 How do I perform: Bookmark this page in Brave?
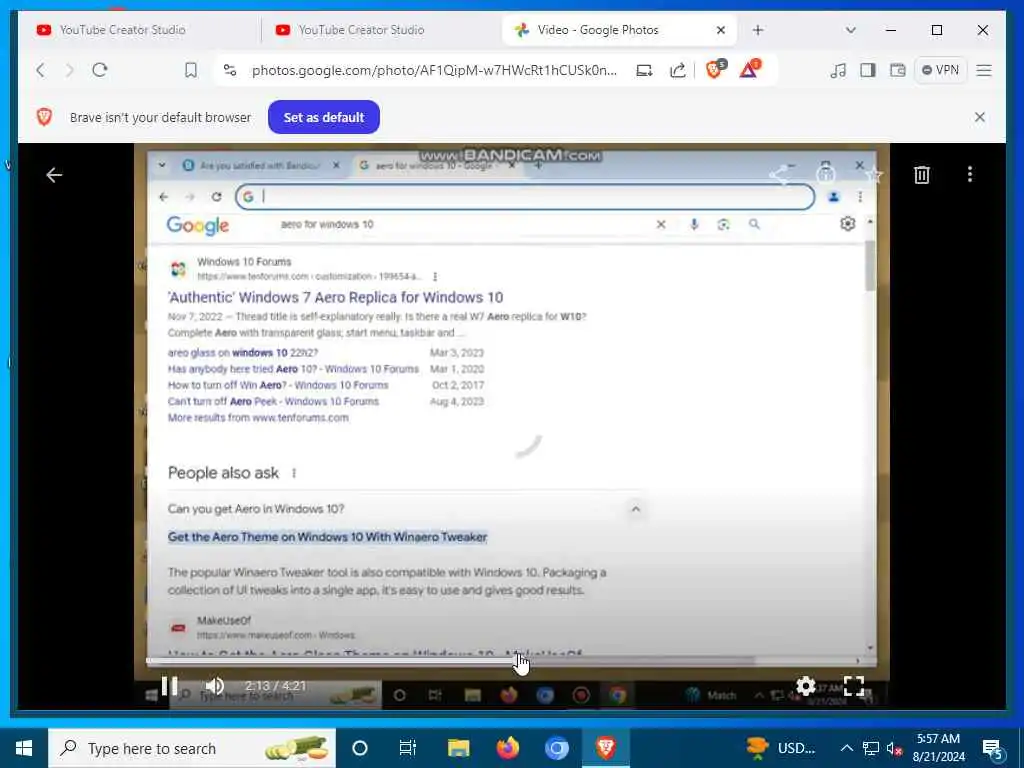click(x=191, y=70)
